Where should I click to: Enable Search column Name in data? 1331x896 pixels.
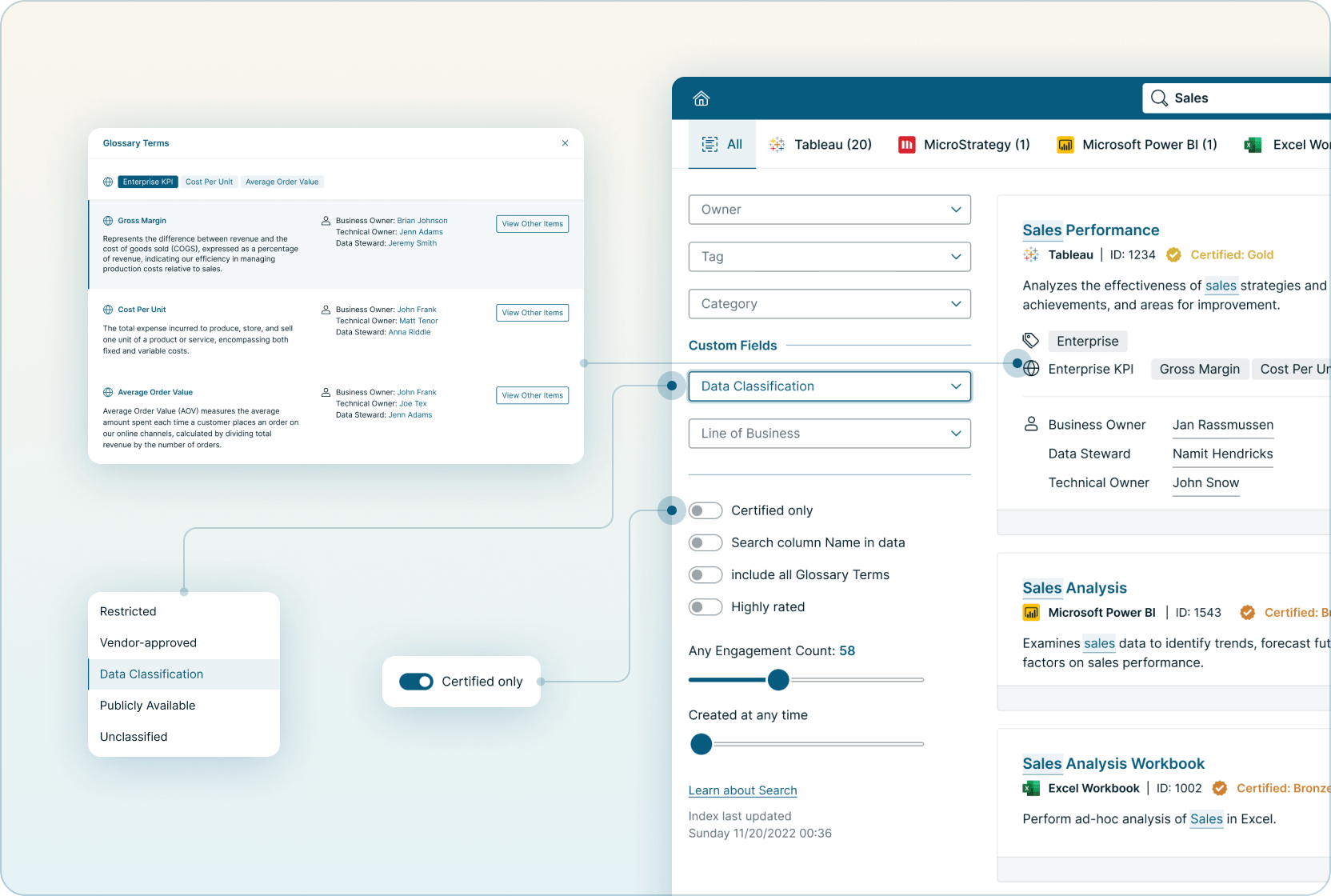click(705, 542)
